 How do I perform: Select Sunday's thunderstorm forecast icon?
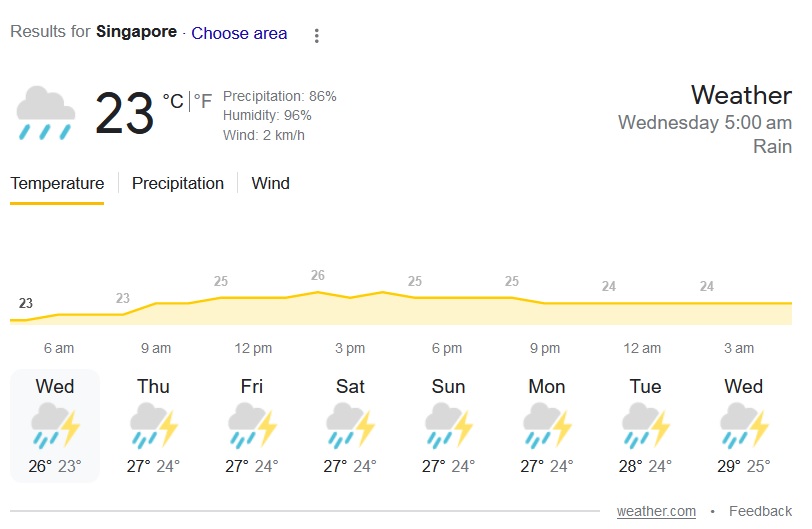(x=448, y=426)
